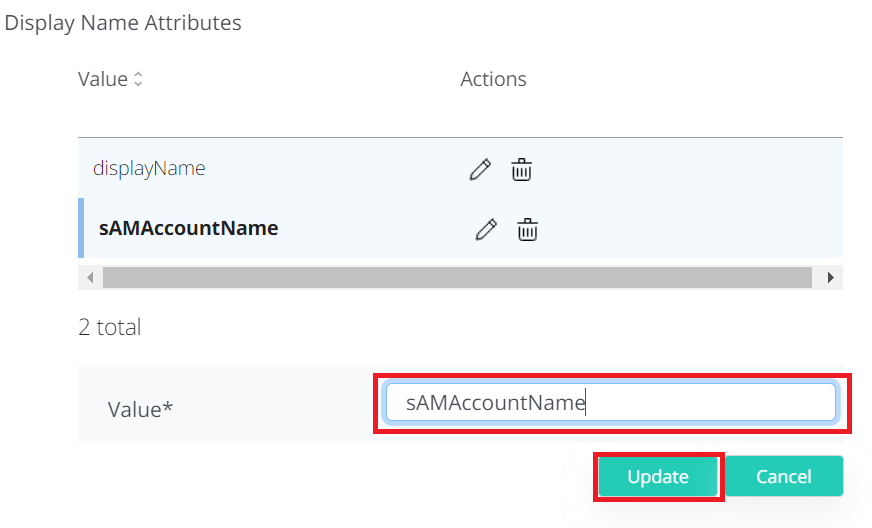Click the pencil icon for sAMAccountName
The width and height of the screenshot is (872, 528).
click(x=486, y=230)
